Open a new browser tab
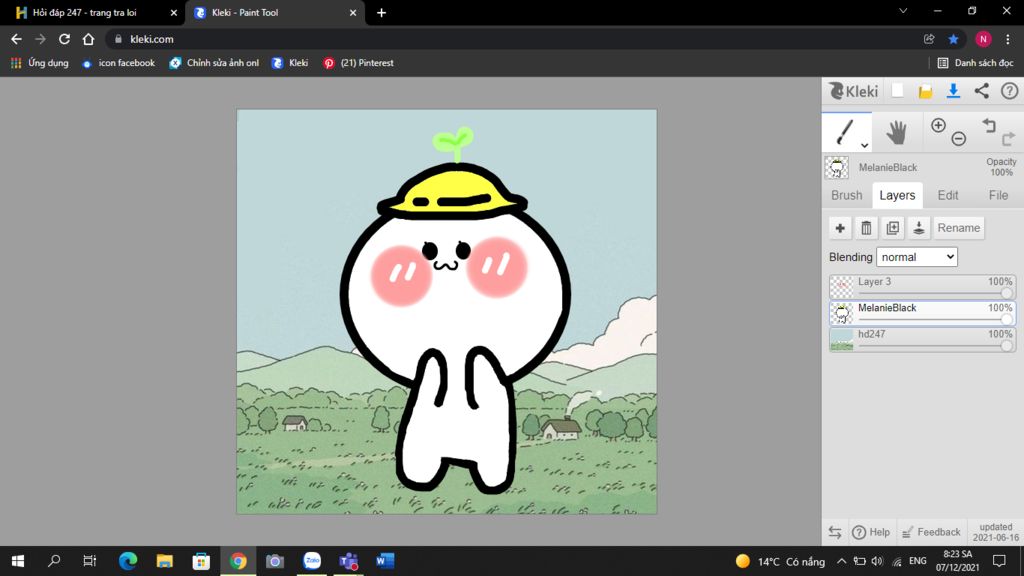The height and width of the screenshot is (576, 1024). (381, 12)
